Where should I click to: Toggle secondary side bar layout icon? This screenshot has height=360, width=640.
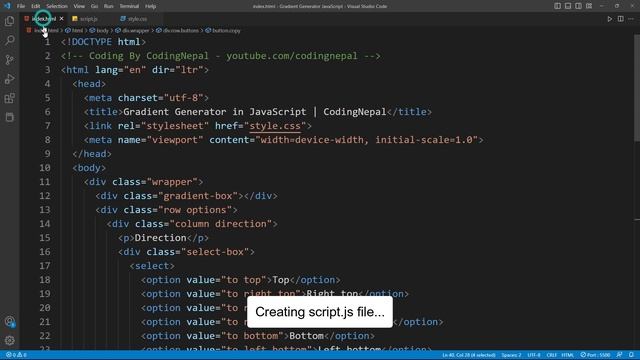point(578,6)
